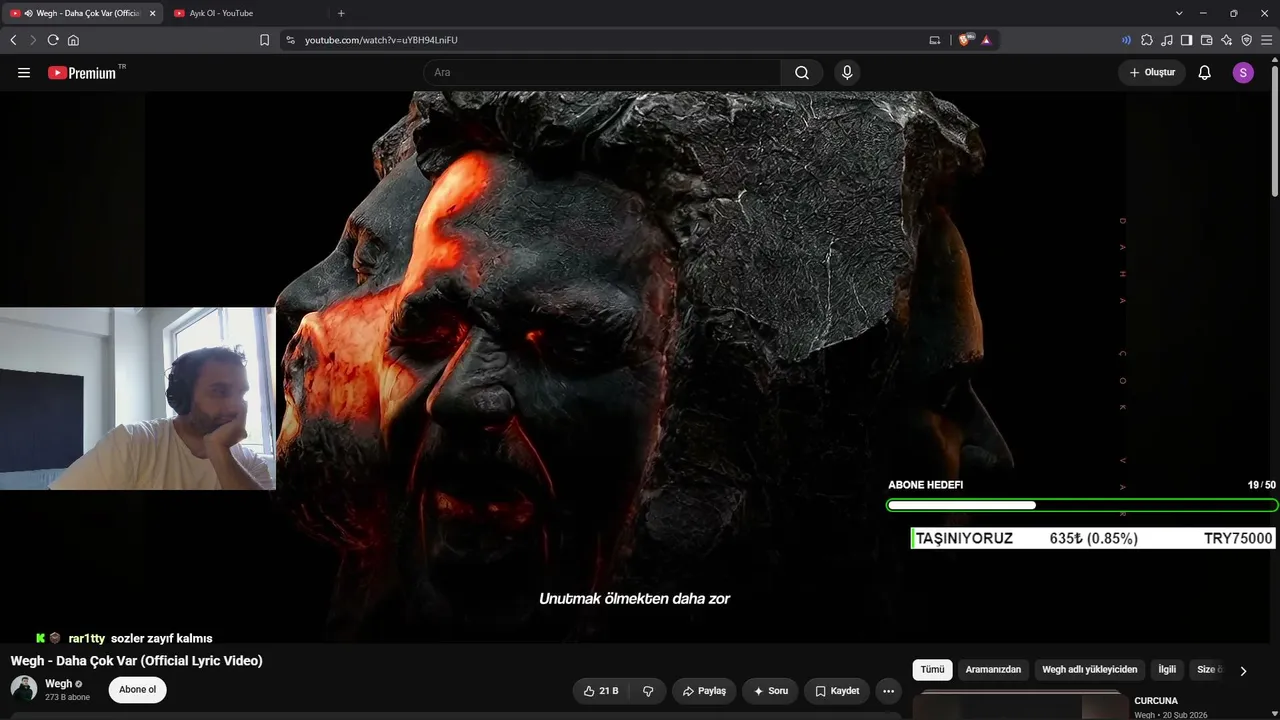Go back to the previous page
This screenshot has height=720, width=1280.
(13, 40)
